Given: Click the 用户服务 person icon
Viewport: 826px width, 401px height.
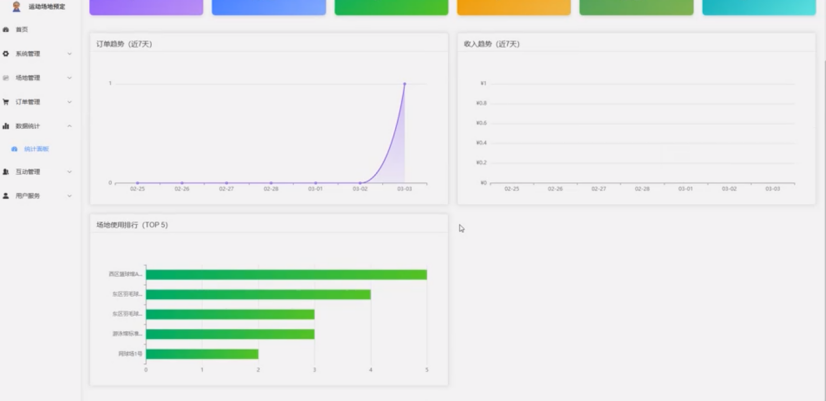Looking at the screenshot, I should [x=6, y=195].
